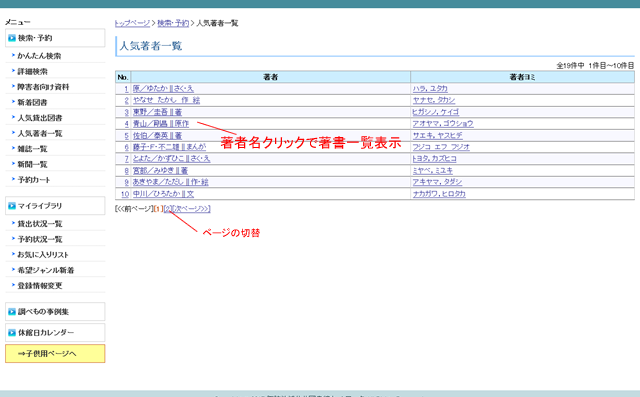Click the 次ページ>> pagination link
This screenshot has width=640, height=397.
[191, 209]
